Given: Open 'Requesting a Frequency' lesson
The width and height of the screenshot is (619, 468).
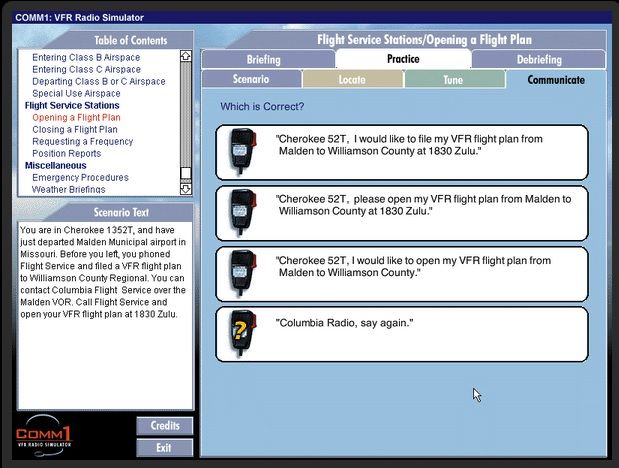Looking at the screenshot, I should click(x=83, y=141).
